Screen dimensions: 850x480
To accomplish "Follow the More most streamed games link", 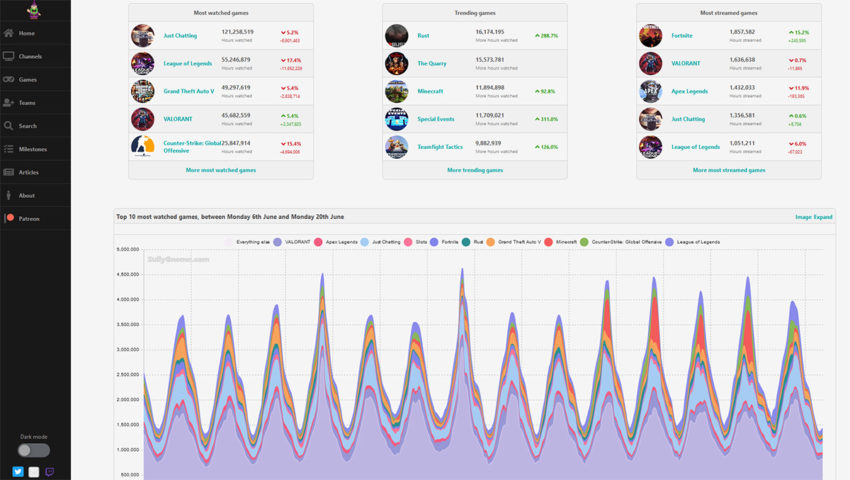I will 729,170.
